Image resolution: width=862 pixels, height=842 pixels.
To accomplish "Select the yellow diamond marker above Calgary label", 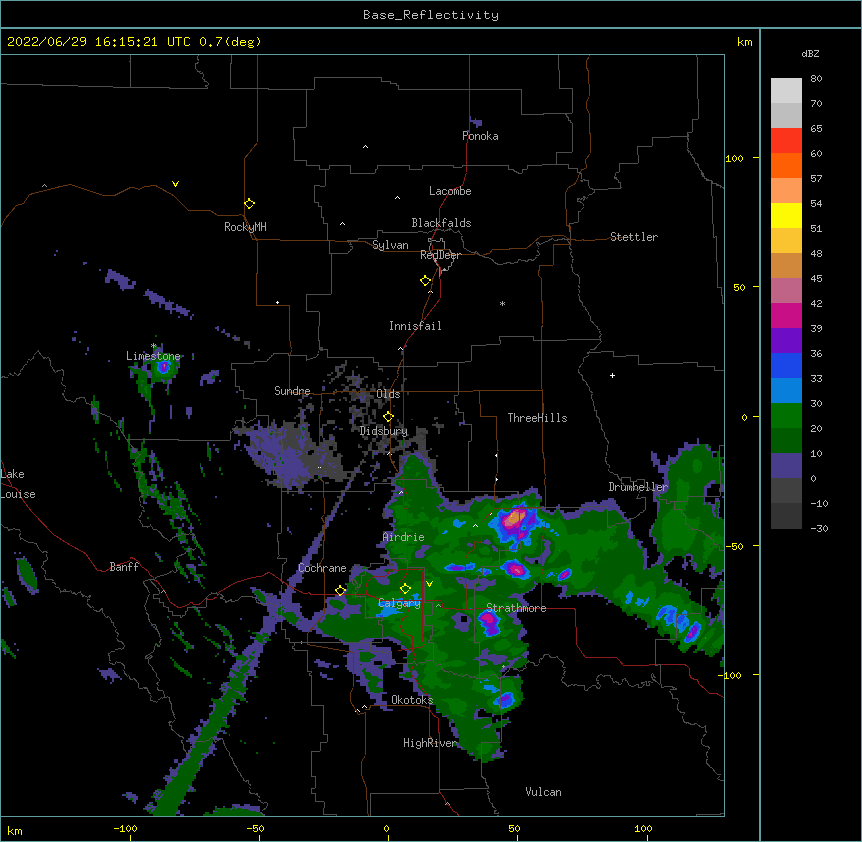I will (x=405, y=589).
